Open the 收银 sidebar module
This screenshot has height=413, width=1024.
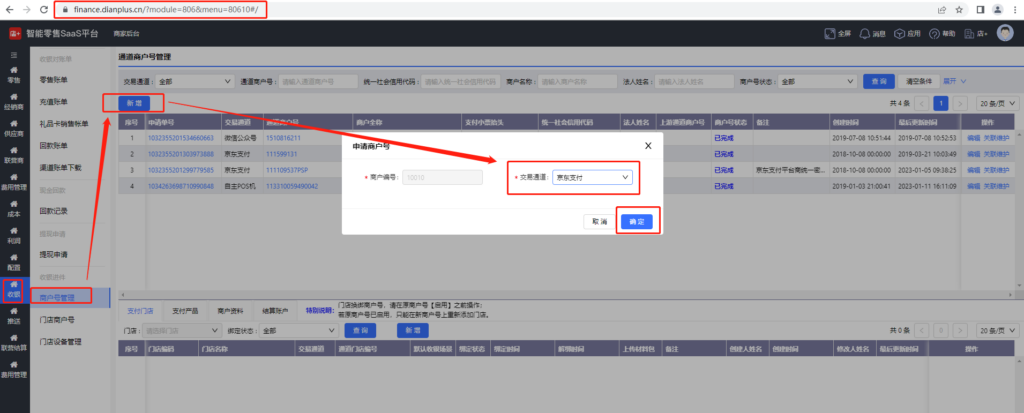[x=14, y=289]
